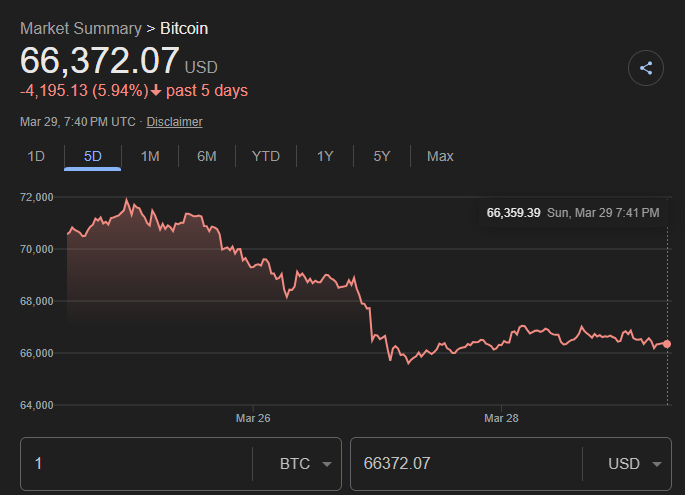This screenshot has width=685, height=495.
Task: Click the BTC amount input field
Action: click(x=136, y=464)
